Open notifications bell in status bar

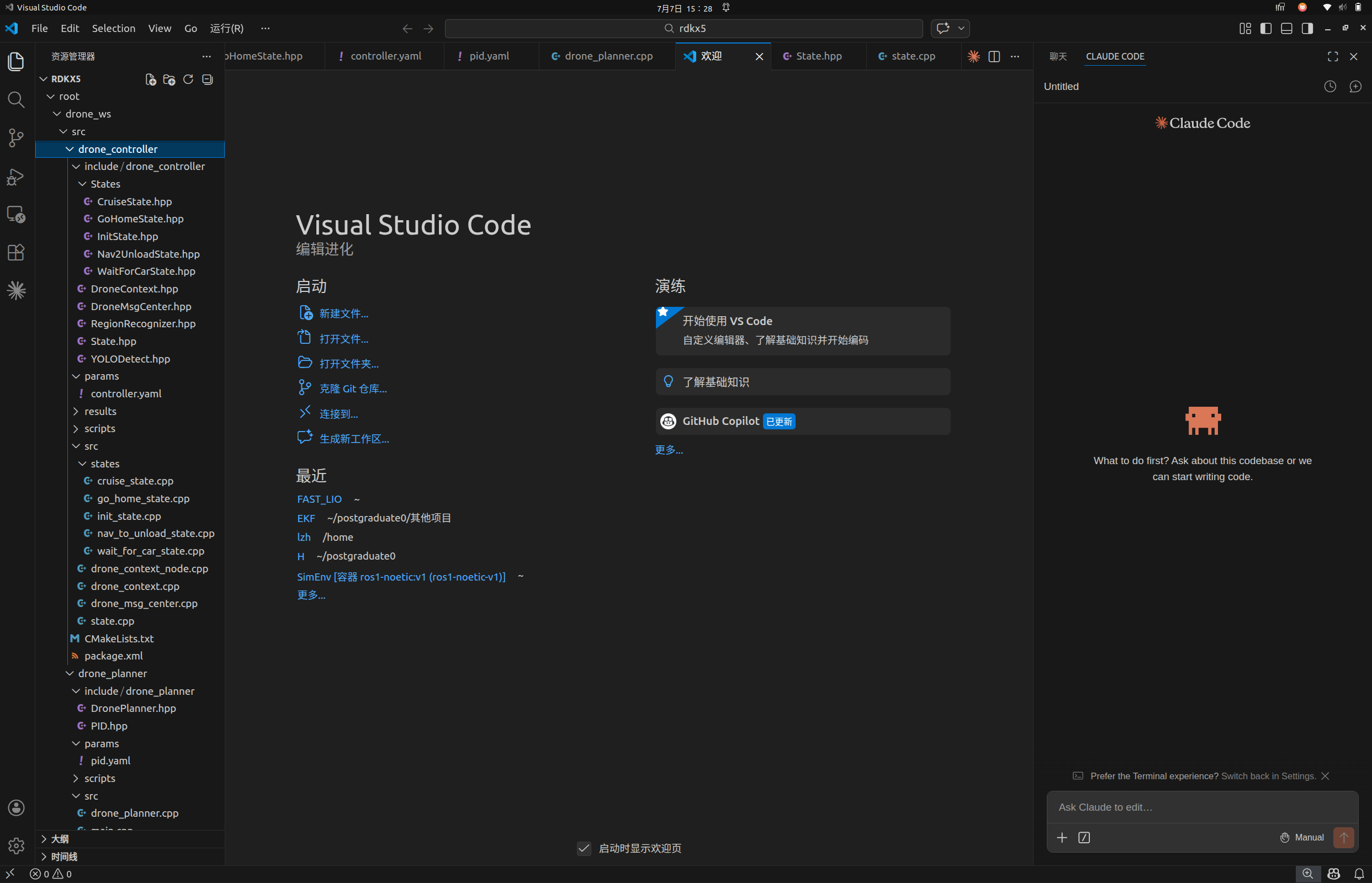tap(1359, 874)
